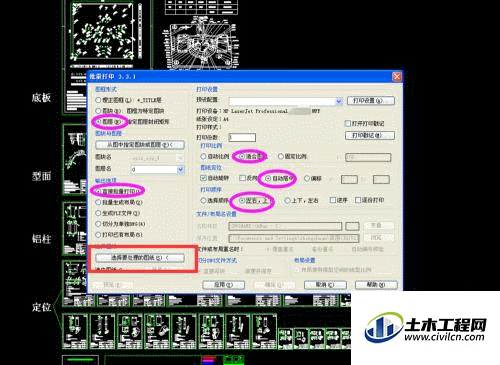Click the Y offset input box
Screen dimensions: 500x365
tap(381, 180)
